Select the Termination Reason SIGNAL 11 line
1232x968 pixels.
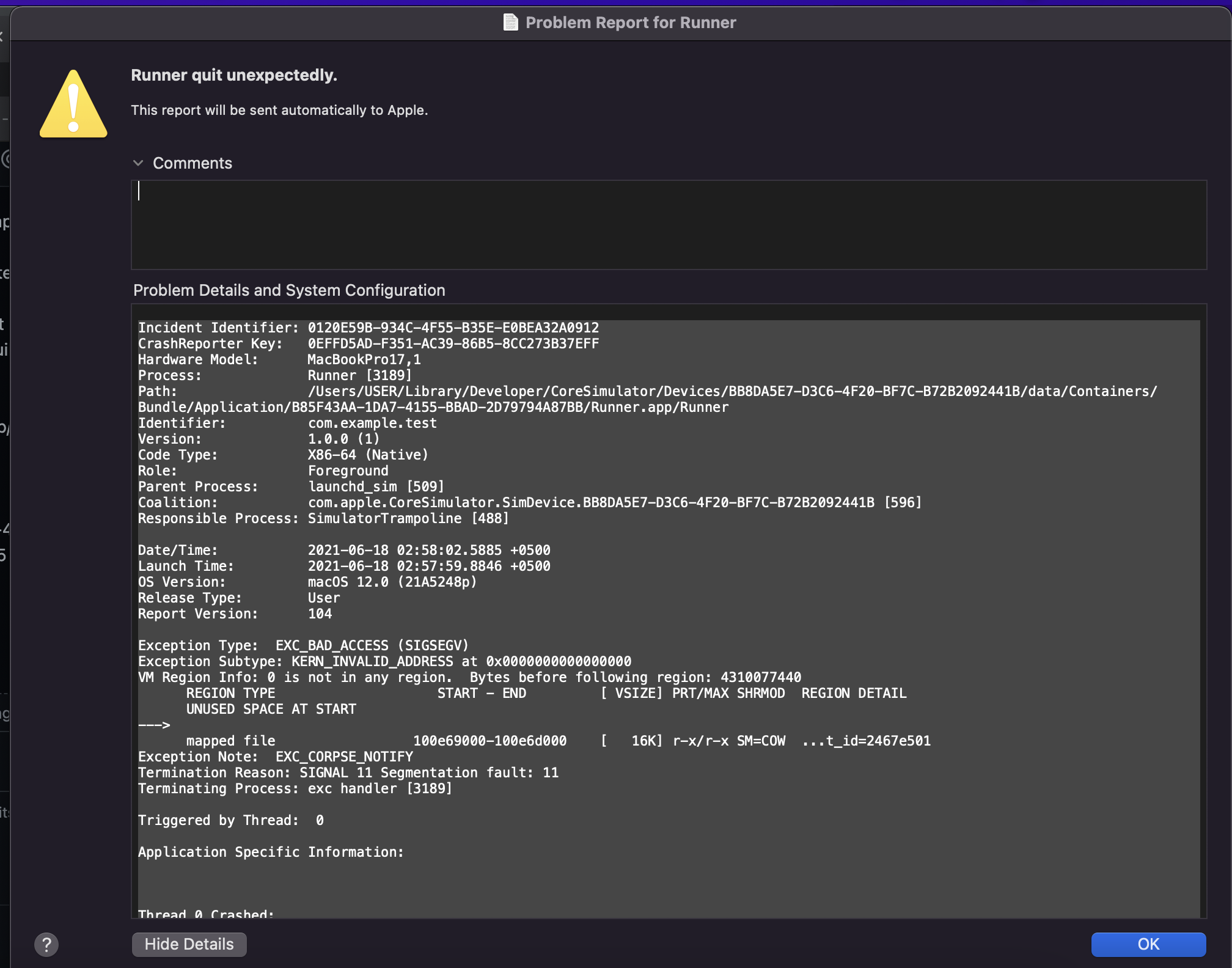[x=348, y=772]
